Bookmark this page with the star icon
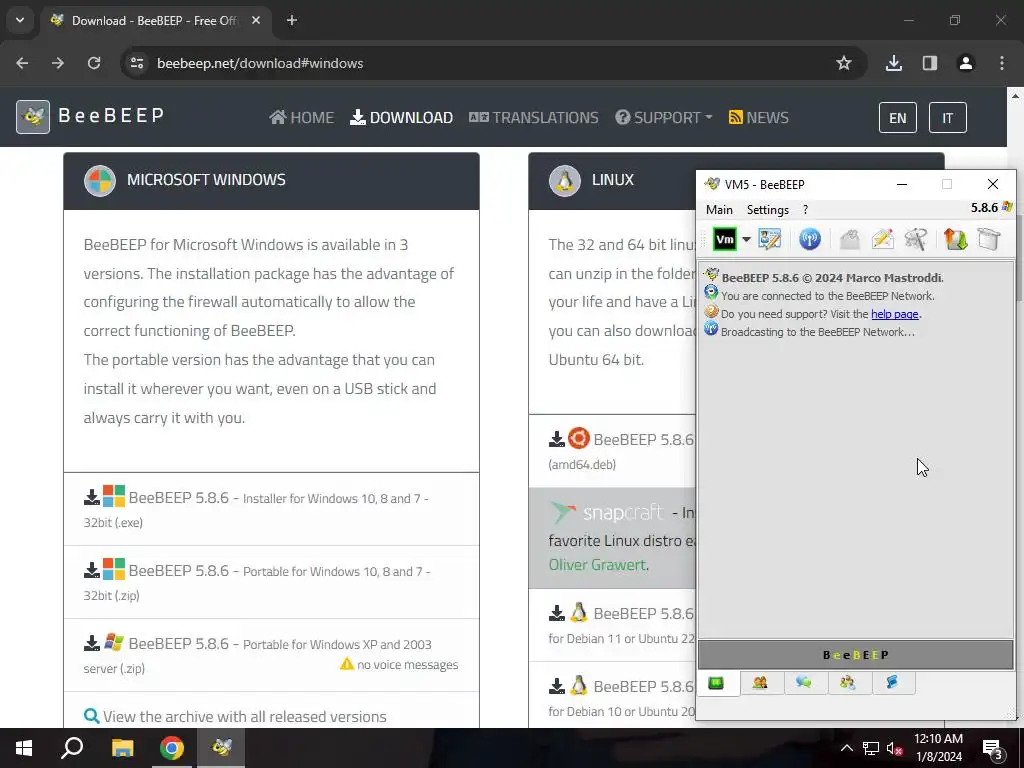Screen dimensions: 1024x768 844,63
